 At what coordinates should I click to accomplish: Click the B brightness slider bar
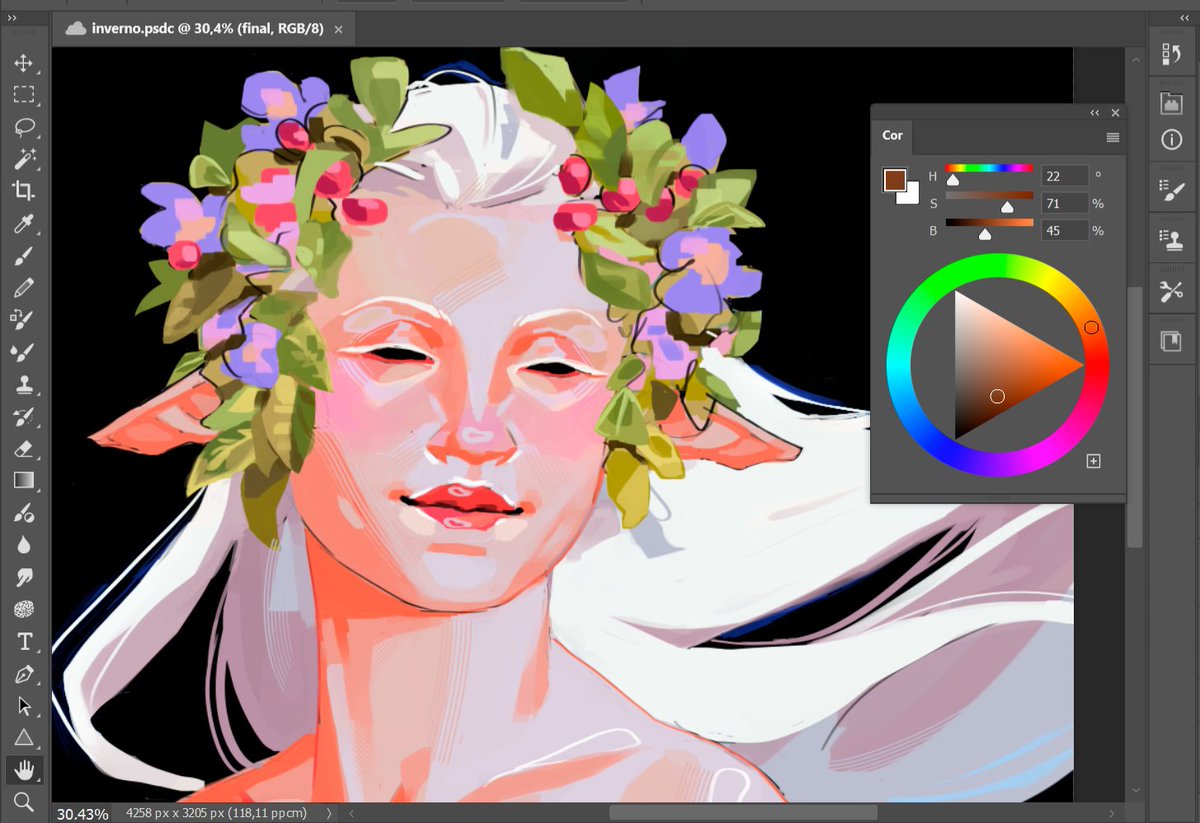989,222
